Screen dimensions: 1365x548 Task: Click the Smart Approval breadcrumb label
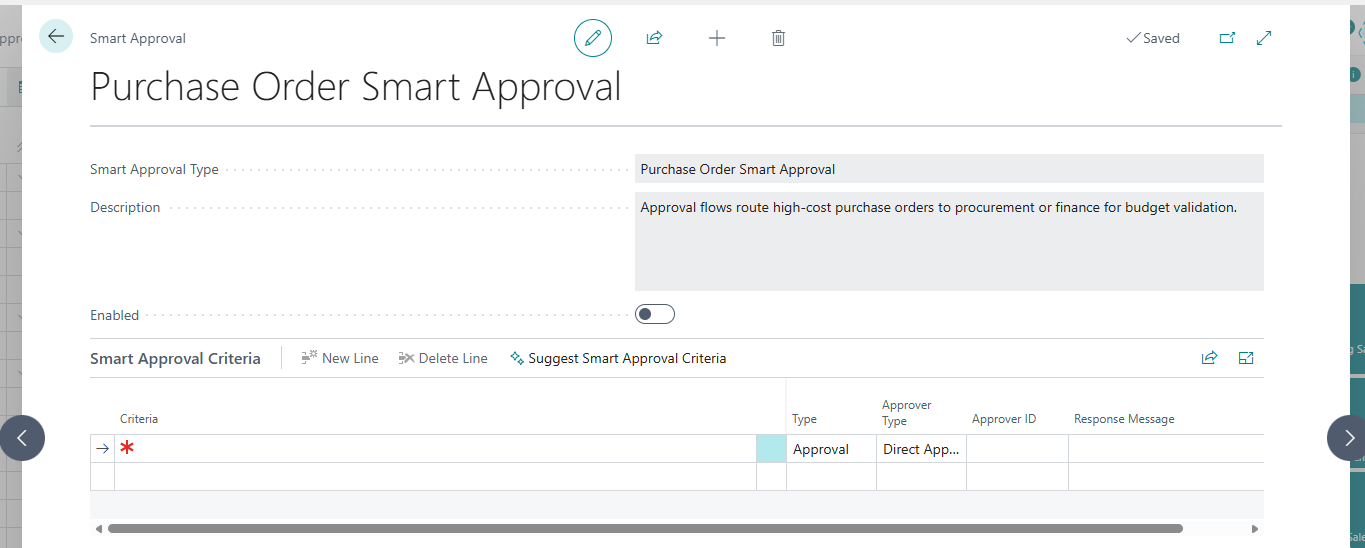(x=138, y=38)
